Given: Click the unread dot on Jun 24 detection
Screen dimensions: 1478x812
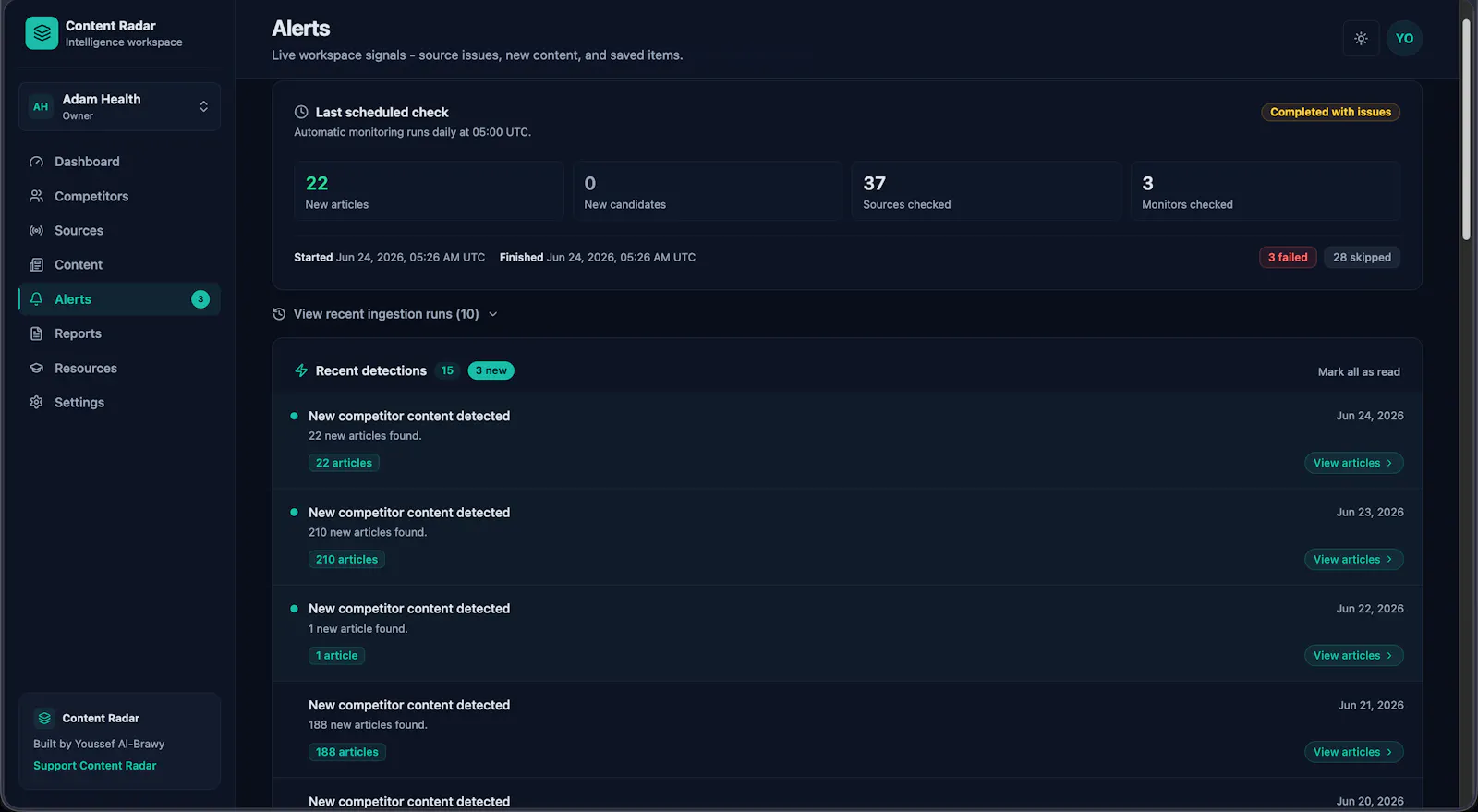Looking at the screenshot, I should pyautogui.click(x=294, y=416).
